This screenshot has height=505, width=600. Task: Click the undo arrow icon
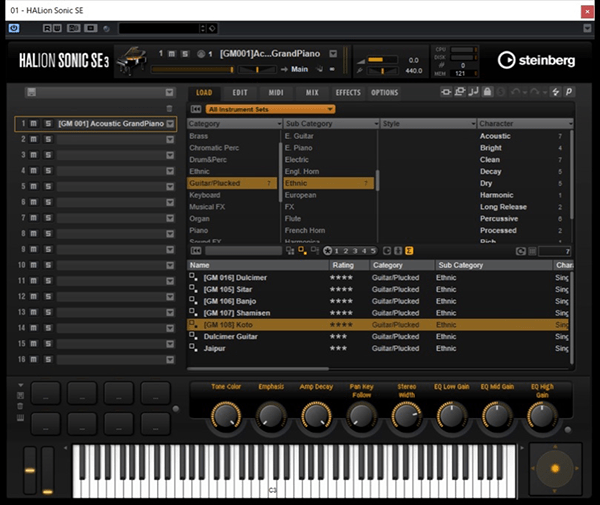pos(515,92)
